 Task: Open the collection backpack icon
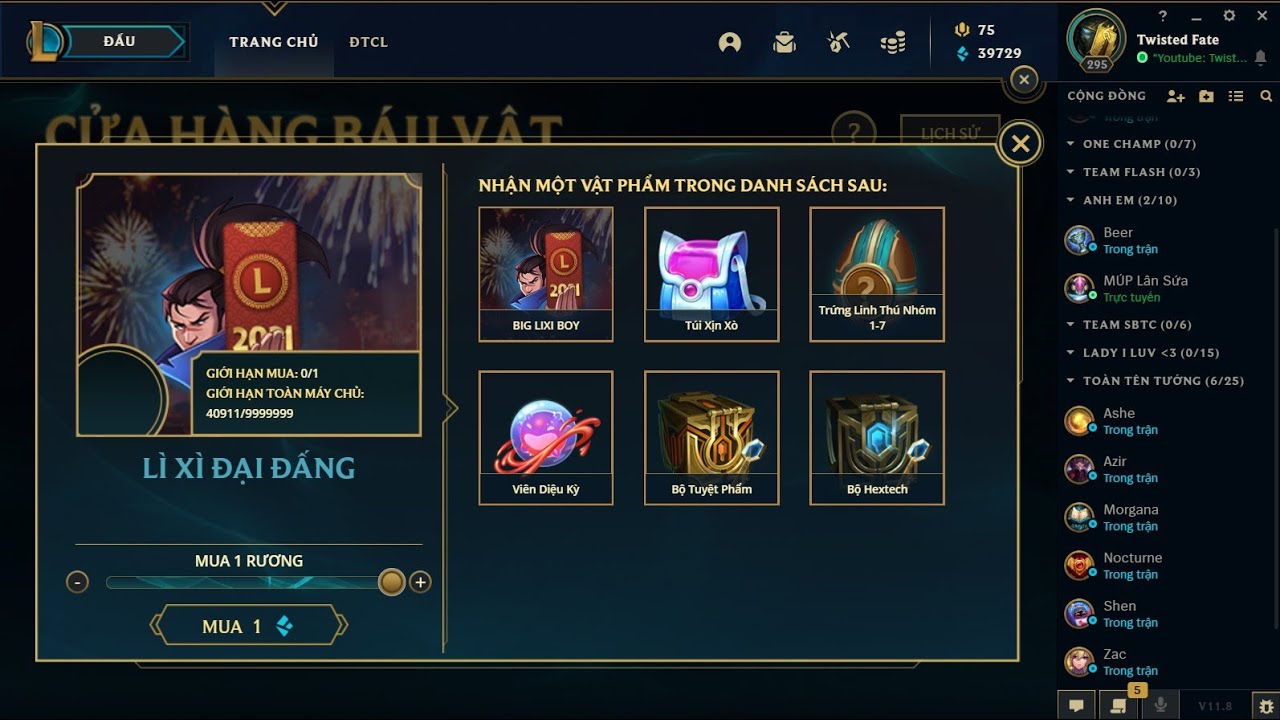(x=784, y=42)
